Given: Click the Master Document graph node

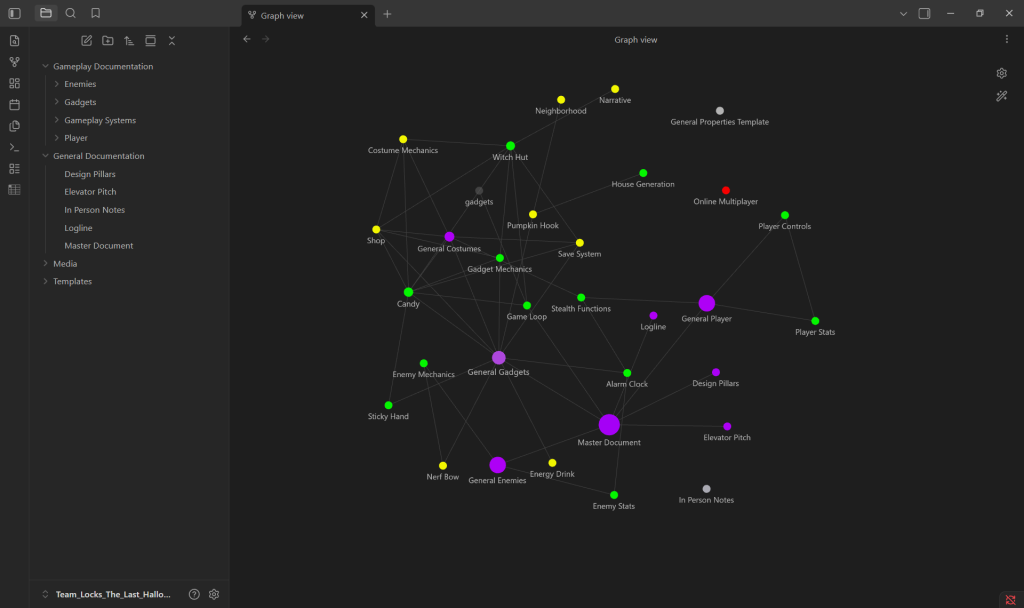Looking at the screenshot, I should [x=609, y=425].
